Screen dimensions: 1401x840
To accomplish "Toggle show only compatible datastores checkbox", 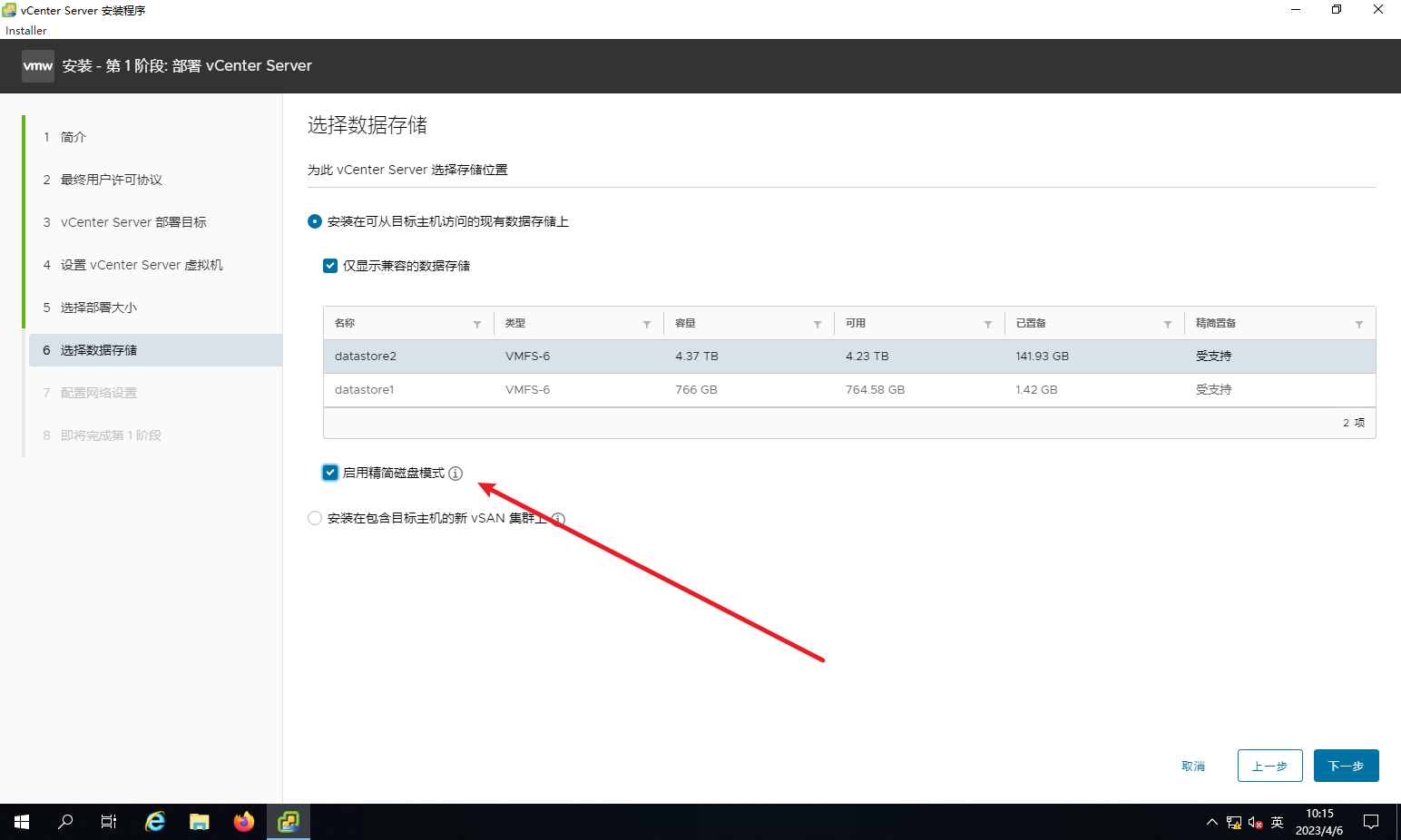I will (330, 266).
